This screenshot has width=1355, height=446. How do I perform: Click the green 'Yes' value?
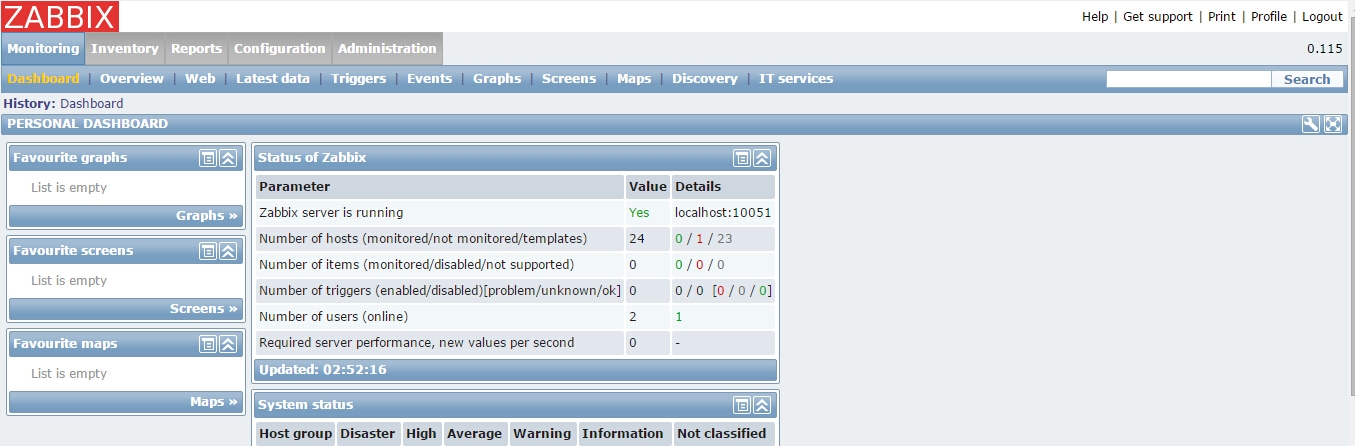639,212
